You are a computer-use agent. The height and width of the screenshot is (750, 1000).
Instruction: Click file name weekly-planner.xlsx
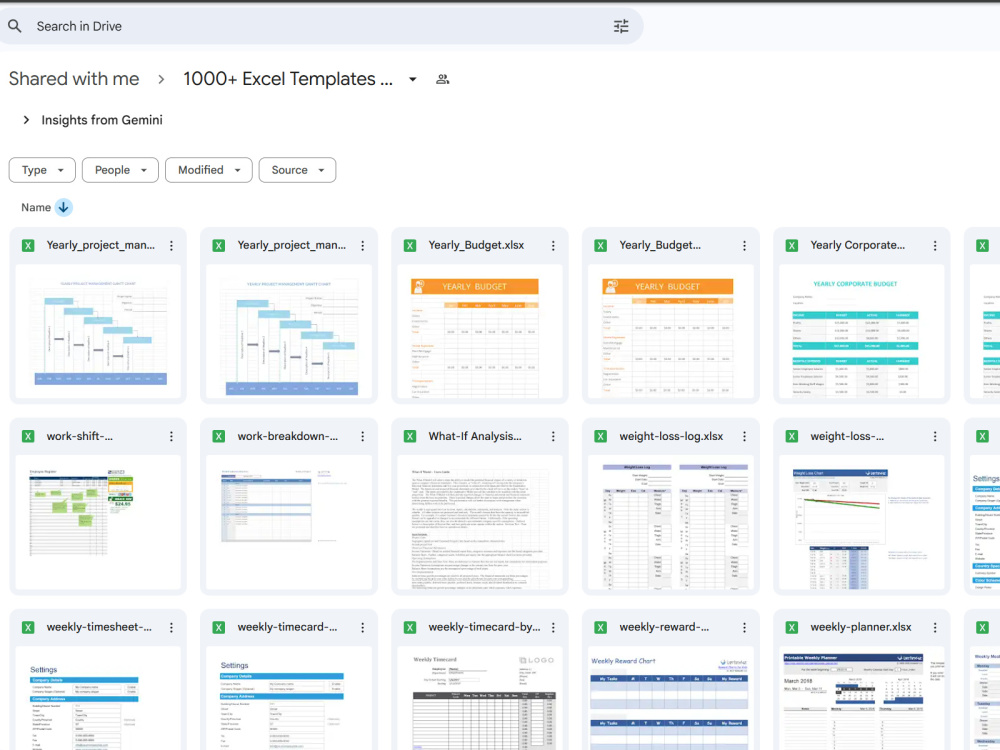click(861, 627)
